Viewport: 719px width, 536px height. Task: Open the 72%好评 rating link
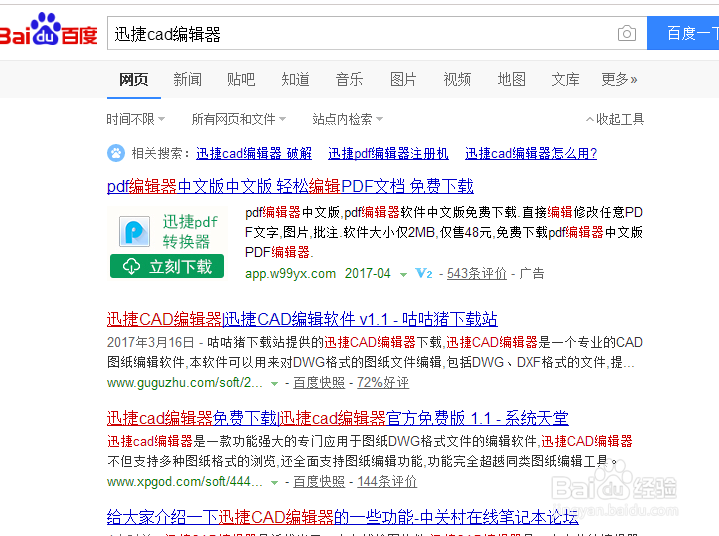(383, 382)
